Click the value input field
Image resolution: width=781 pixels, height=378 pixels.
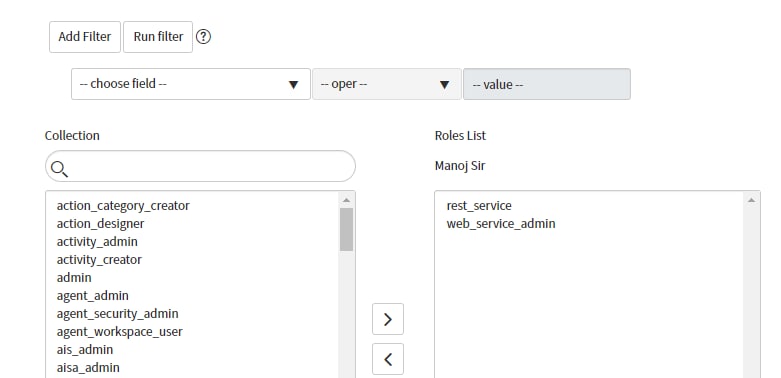click(x=547, y=84)
